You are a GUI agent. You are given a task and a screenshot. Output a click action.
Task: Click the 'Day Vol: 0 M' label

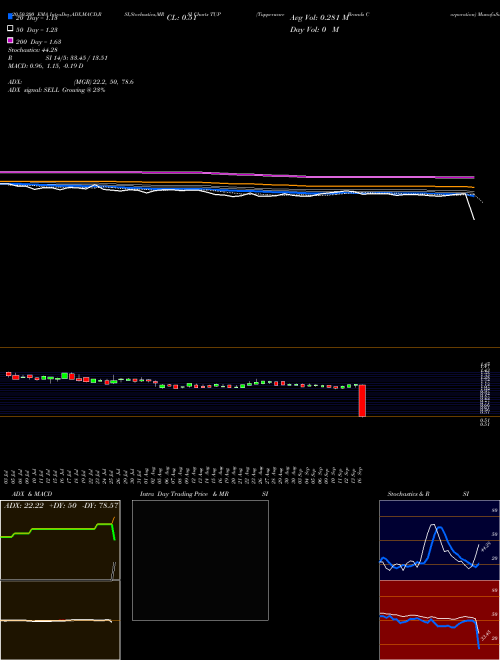pos(314,30)
